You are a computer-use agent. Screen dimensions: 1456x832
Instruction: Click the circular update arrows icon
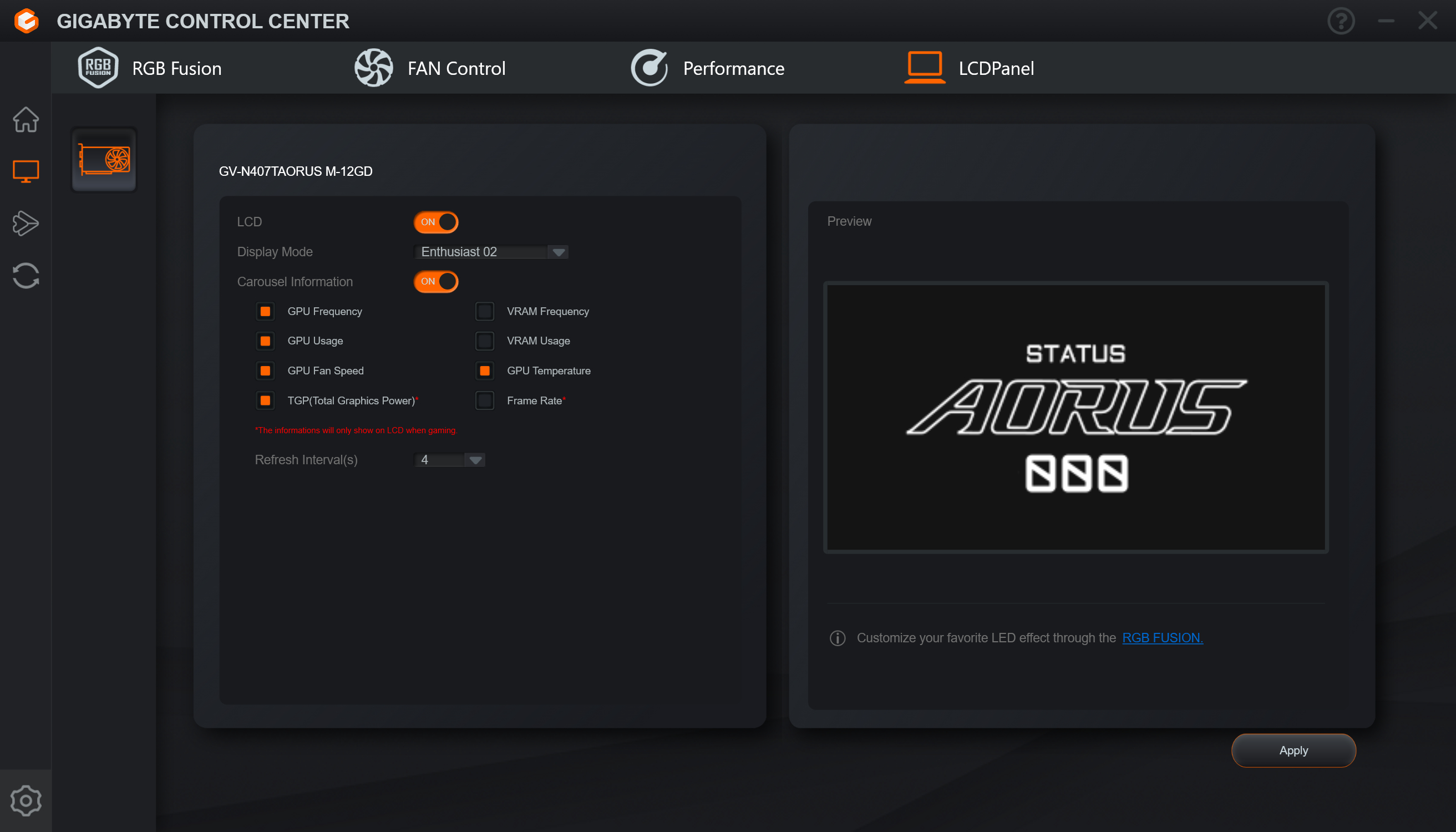(x=26, y=276)
